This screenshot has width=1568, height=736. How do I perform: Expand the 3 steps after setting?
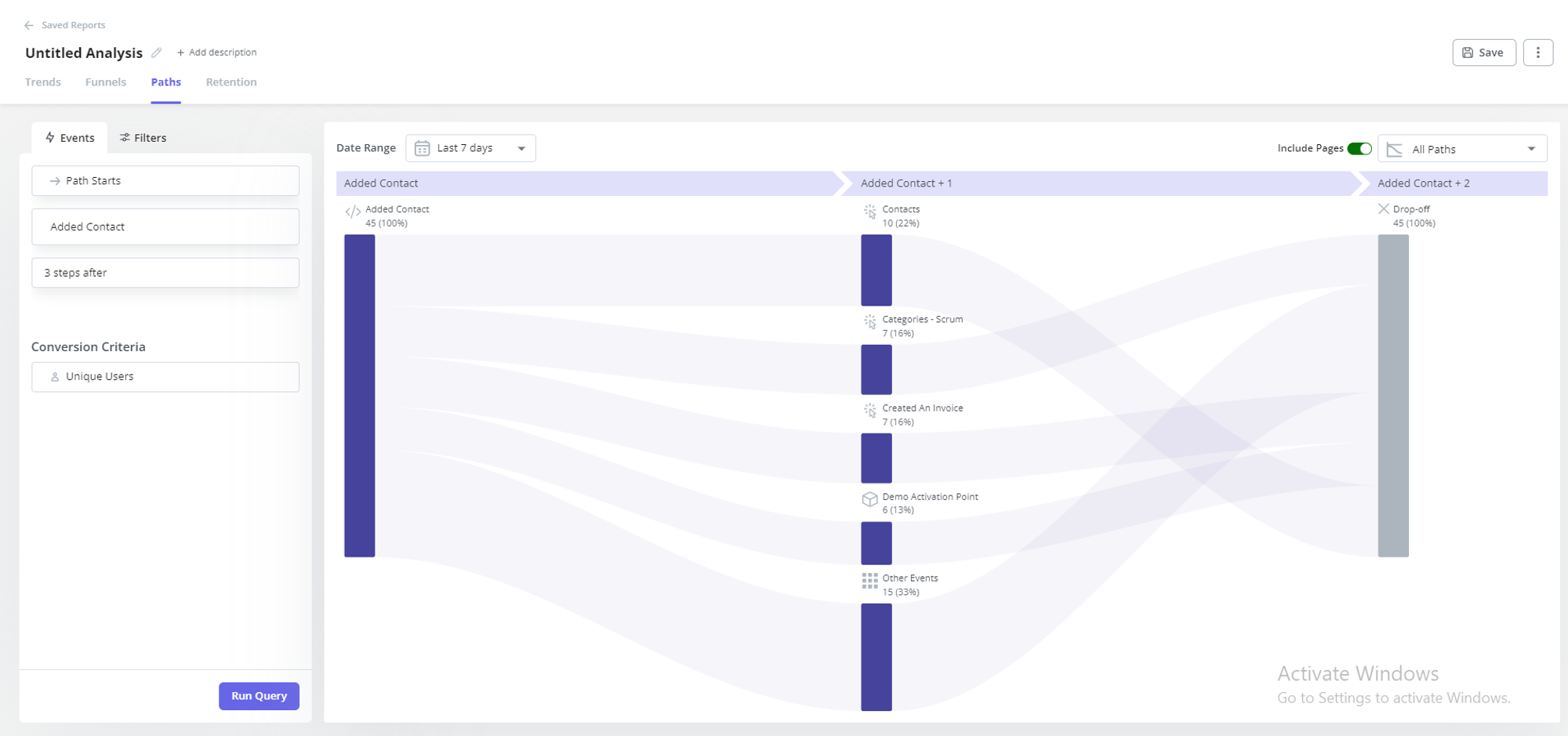pyautogui.click(x=165, y=273)
